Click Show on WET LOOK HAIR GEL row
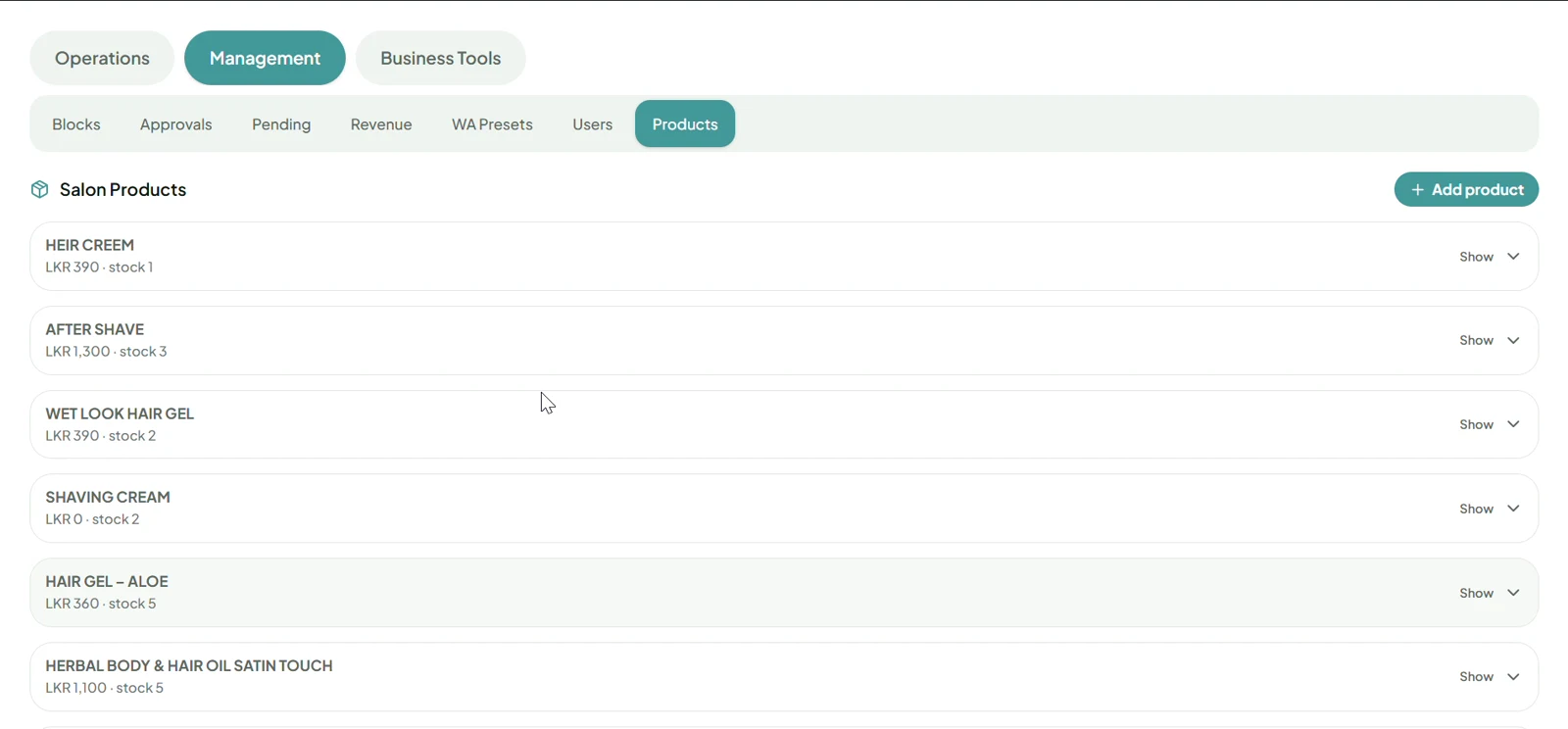1568x729 pixels. coord(1476,424)
